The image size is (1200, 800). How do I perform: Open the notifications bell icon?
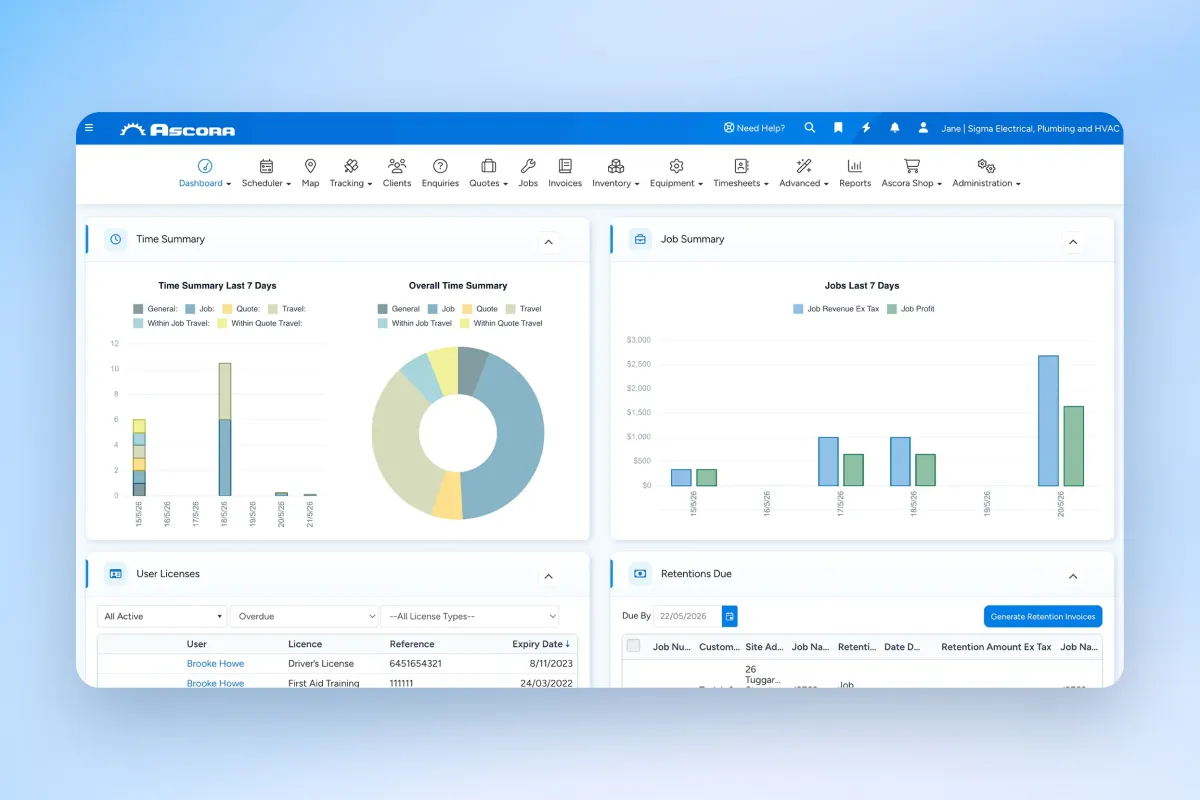click(895, 128)
